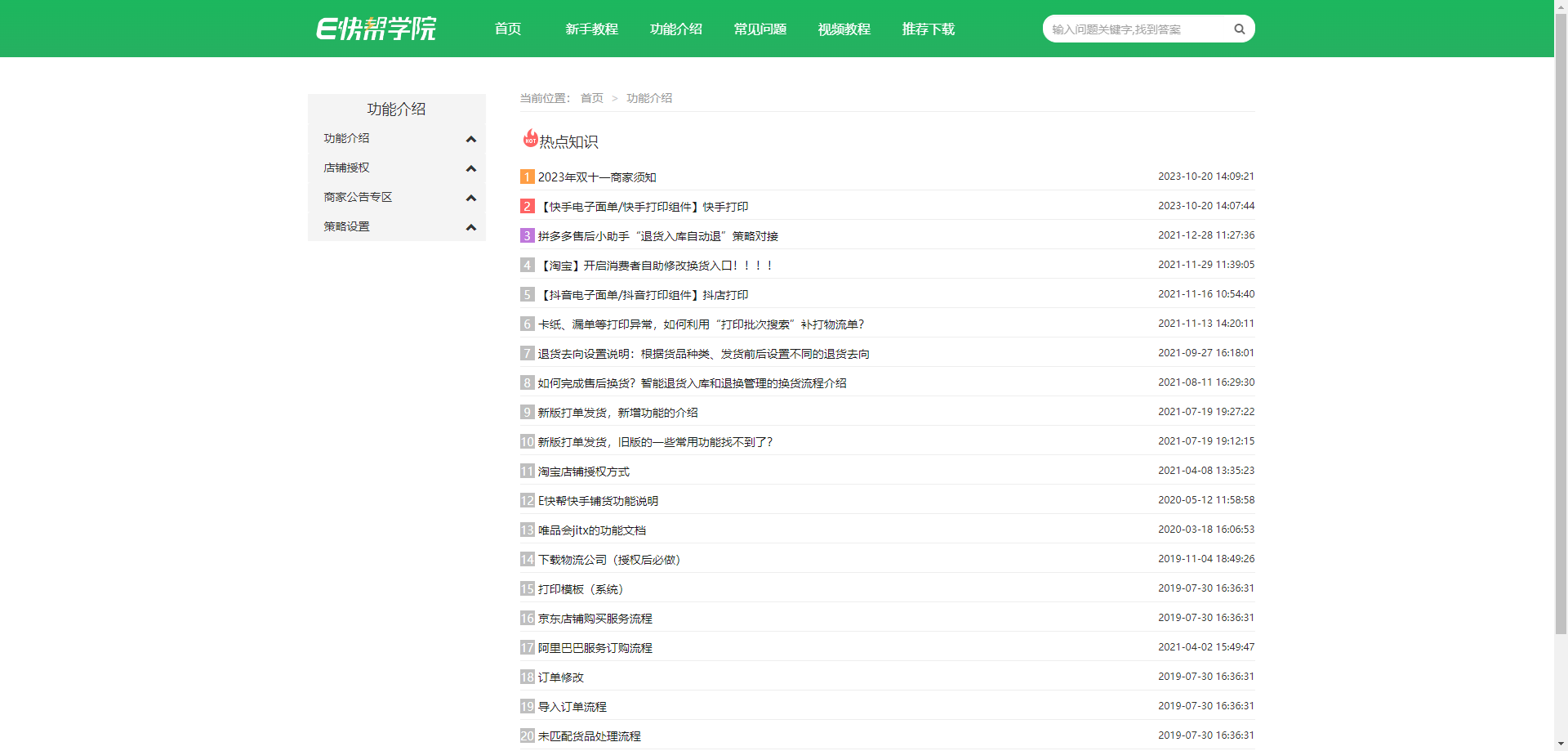Open article 旧版的一些常用功能找不到了
The image size is (1568, 751).
[655, 442]
